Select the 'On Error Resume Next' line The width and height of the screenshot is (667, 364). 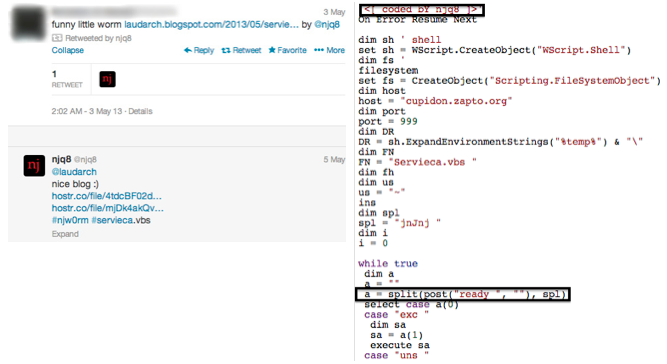click(417, 20)
